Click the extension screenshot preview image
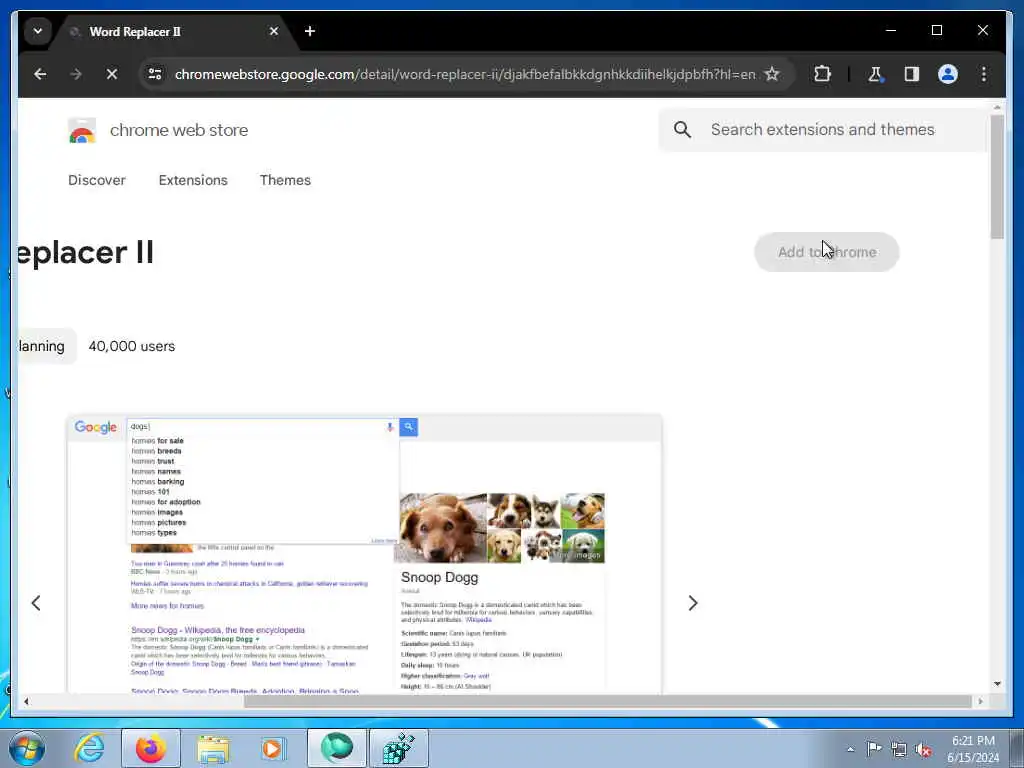This screenshot has height=768, width=1024. point(364,554)
